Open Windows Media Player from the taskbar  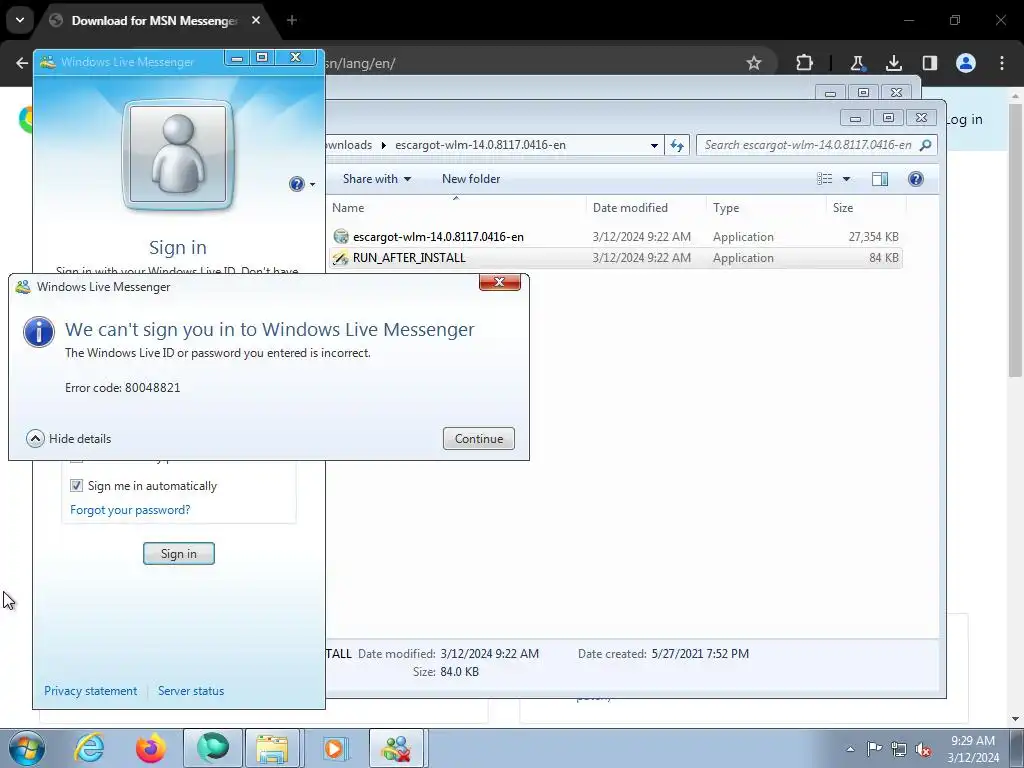(x=335, y=748)
